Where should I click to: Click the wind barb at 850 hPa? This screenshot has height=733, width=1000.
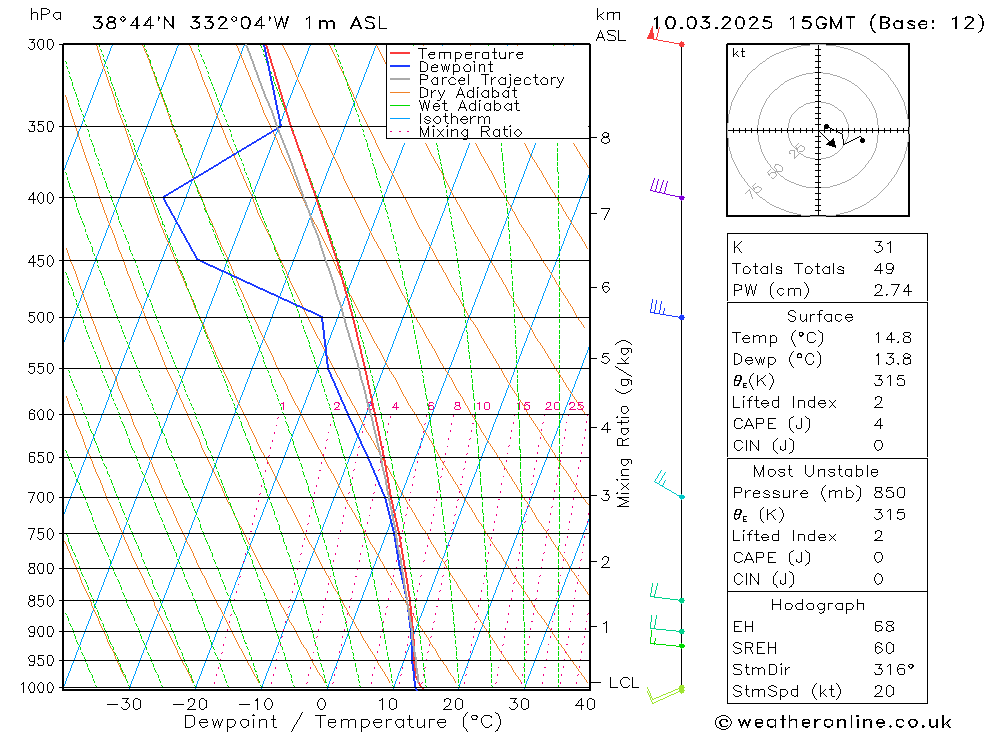tap(667, 593)
